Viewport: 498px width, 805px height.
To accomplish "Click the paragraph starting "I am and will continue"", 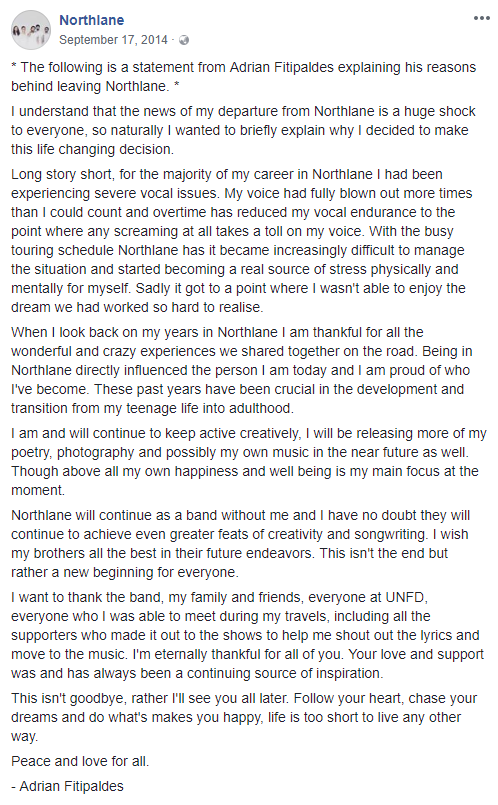I will [249, 462].
